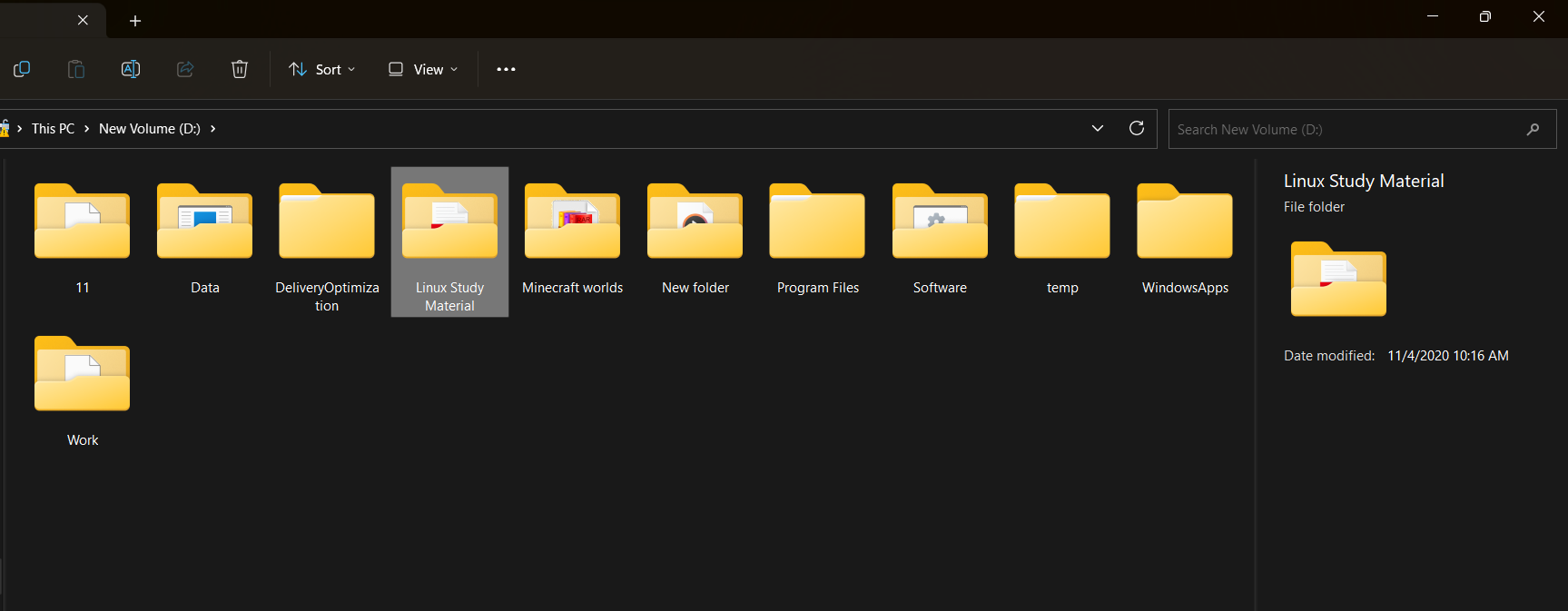Click details pane title Linux Study Material
Screen dimensions: 1568x611
click(1364, 181)
